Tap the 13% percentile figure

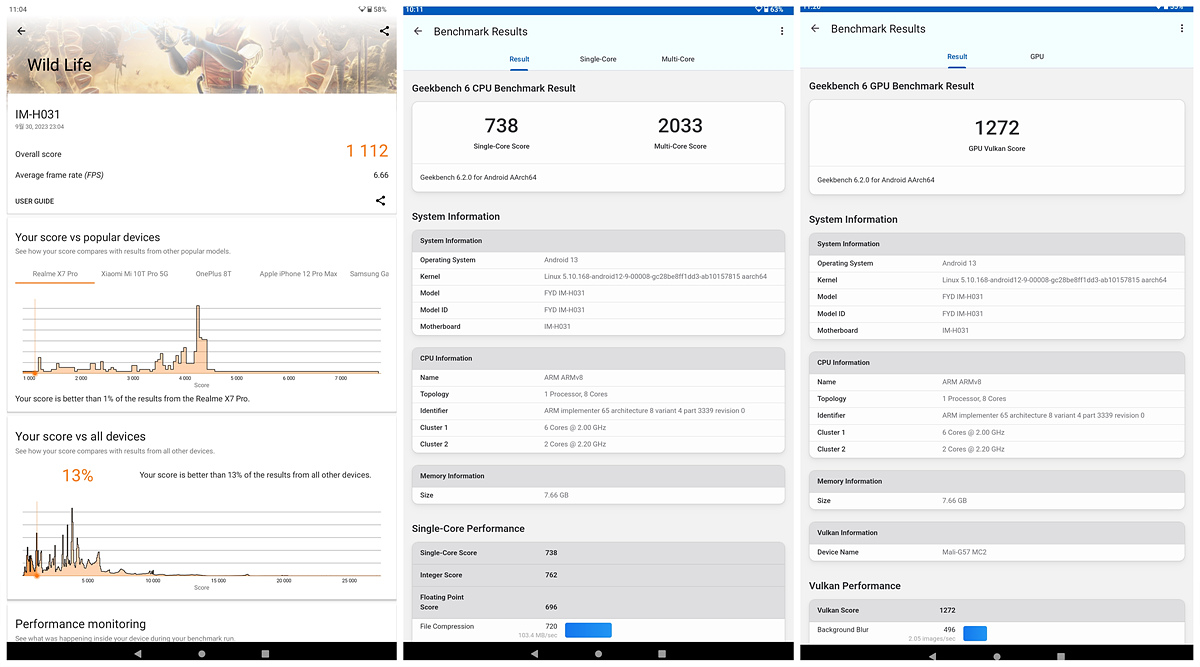coord(78,476)
